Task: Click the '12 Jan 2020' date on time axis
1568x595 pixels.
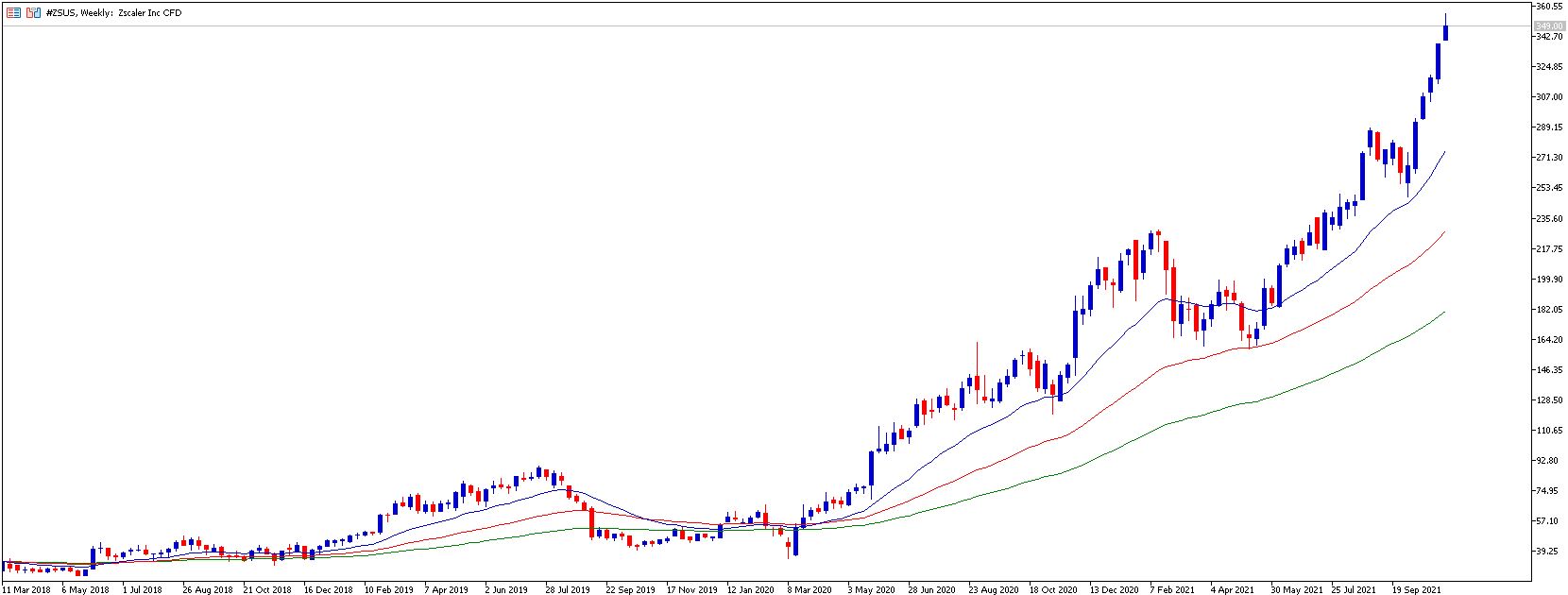Action: click(751, 589)
